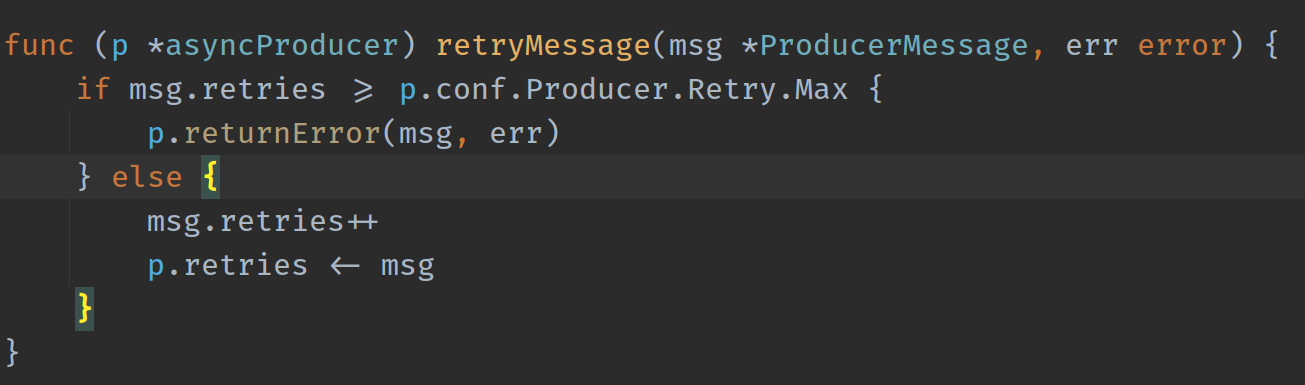This screenshot has height=385, width=1305.
Task: Click msg.retries in the if condition
Action: coord(228,90)
